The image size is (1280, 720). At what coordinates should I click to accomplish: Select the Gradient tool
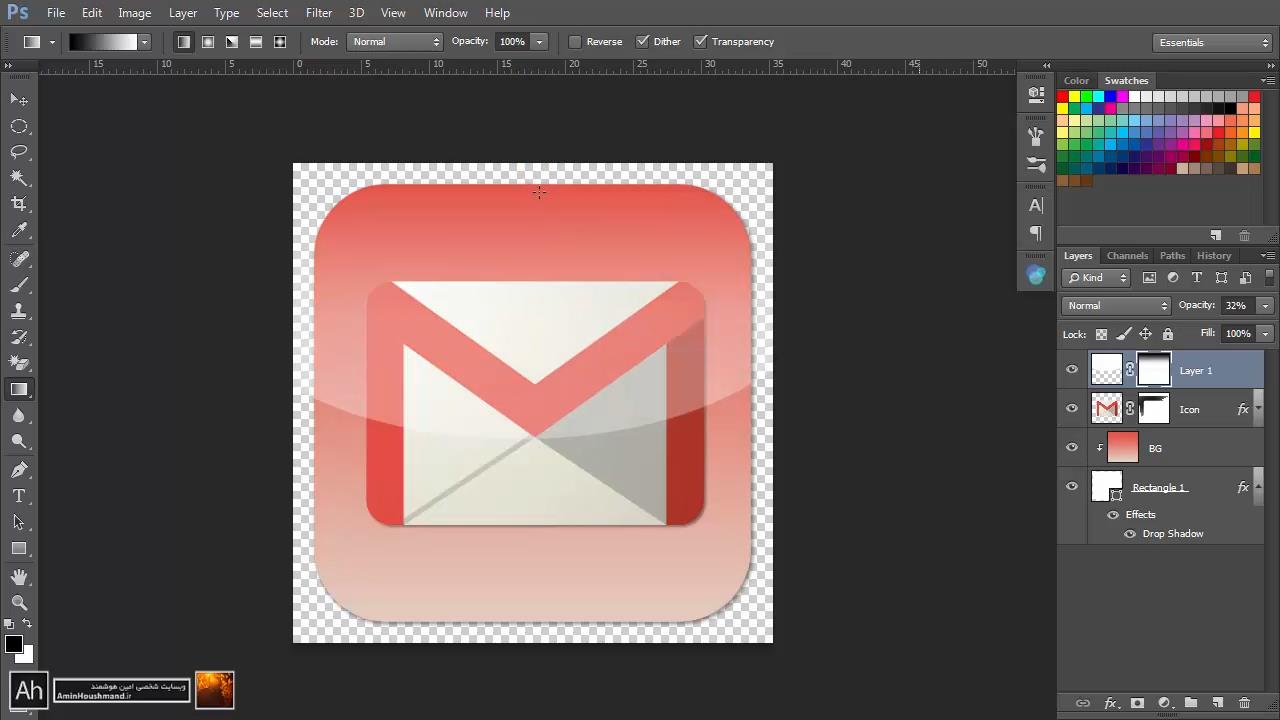[19, 390]
